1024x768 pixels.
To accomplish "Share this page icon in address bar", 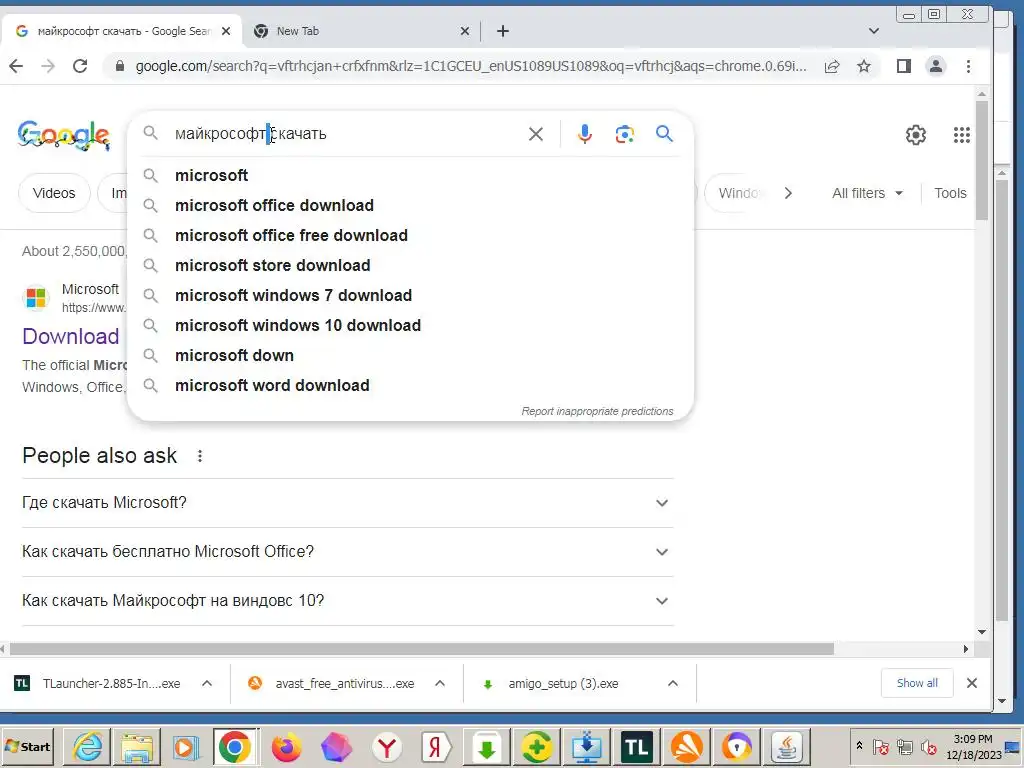I will [x=832, y=66].
